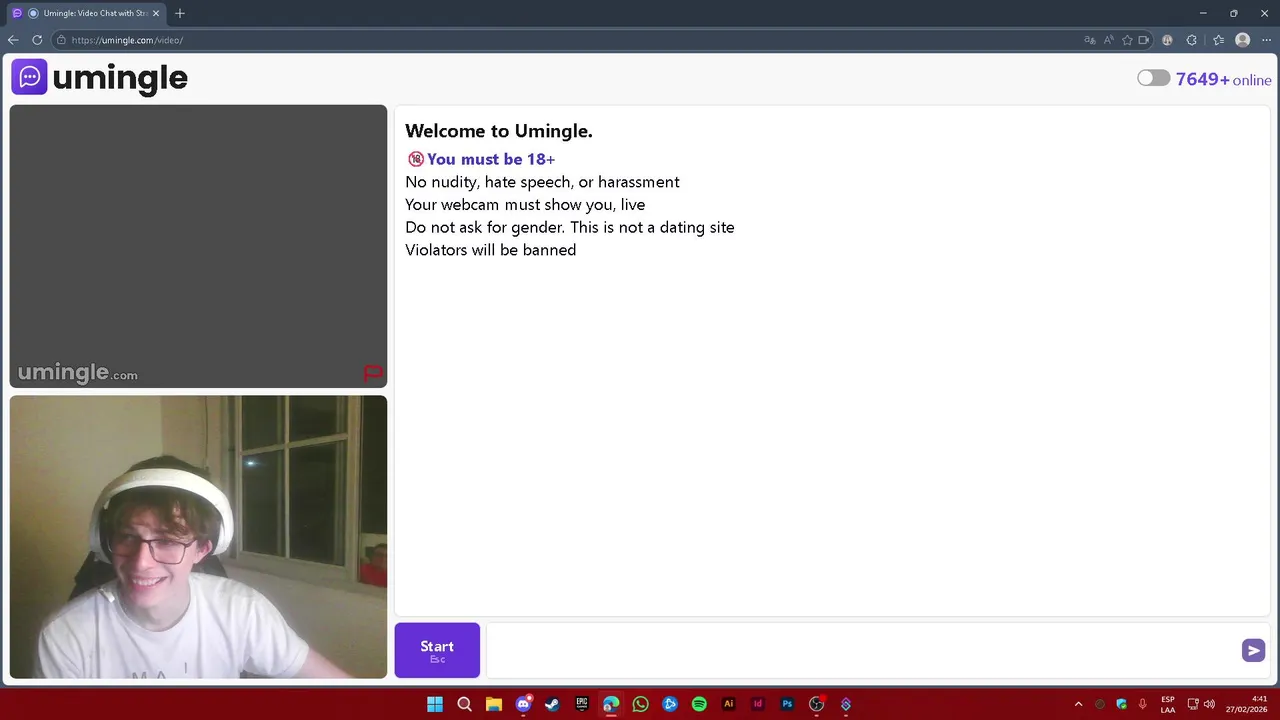Open the browser Settings and more menu
Screen dimensions: 1280x720
tap(1267, 40)
